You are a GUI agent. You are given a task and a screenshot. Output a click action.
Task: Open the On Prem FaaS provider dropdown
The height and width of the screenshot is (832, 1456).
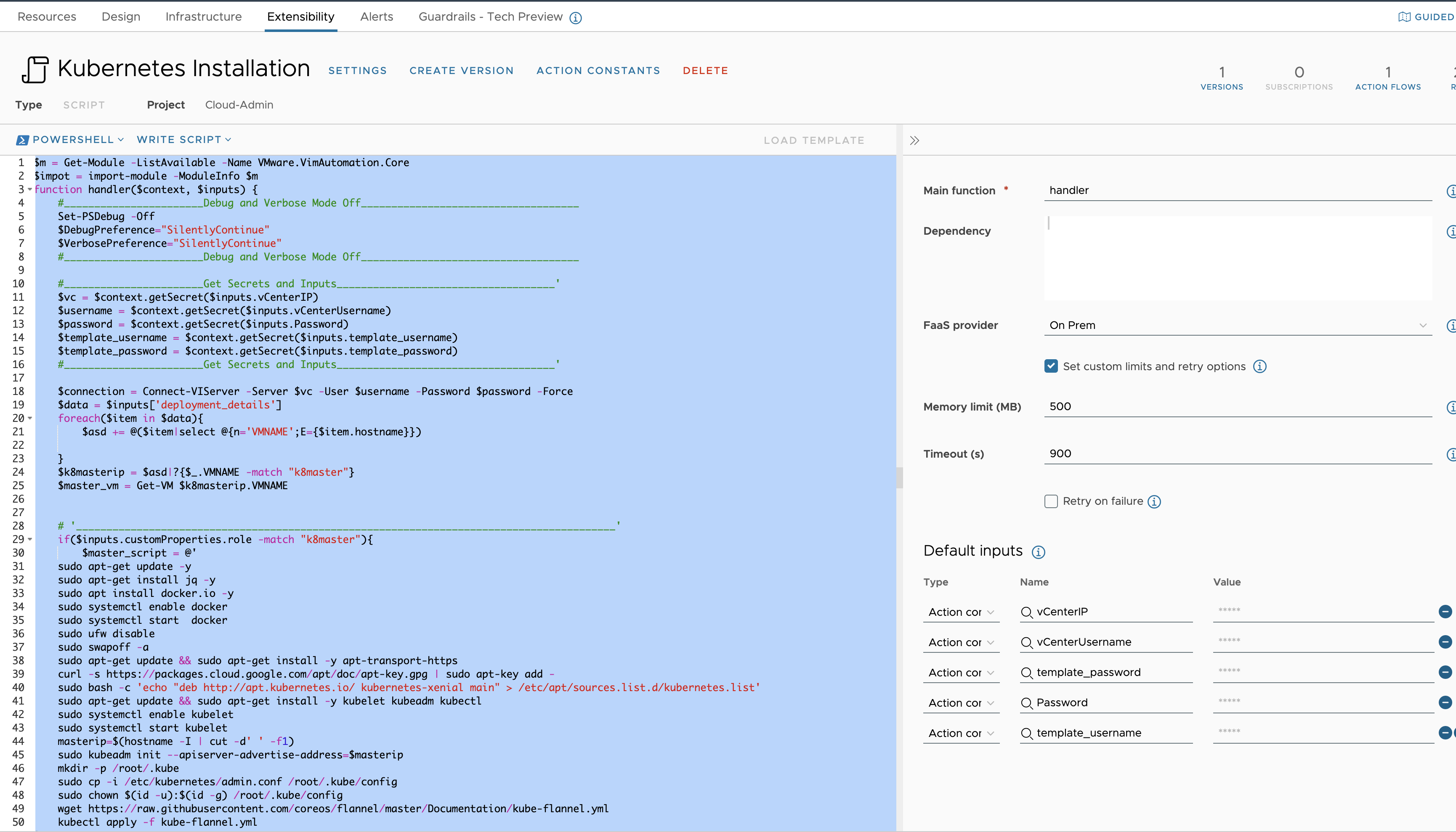click(1423, 325)
